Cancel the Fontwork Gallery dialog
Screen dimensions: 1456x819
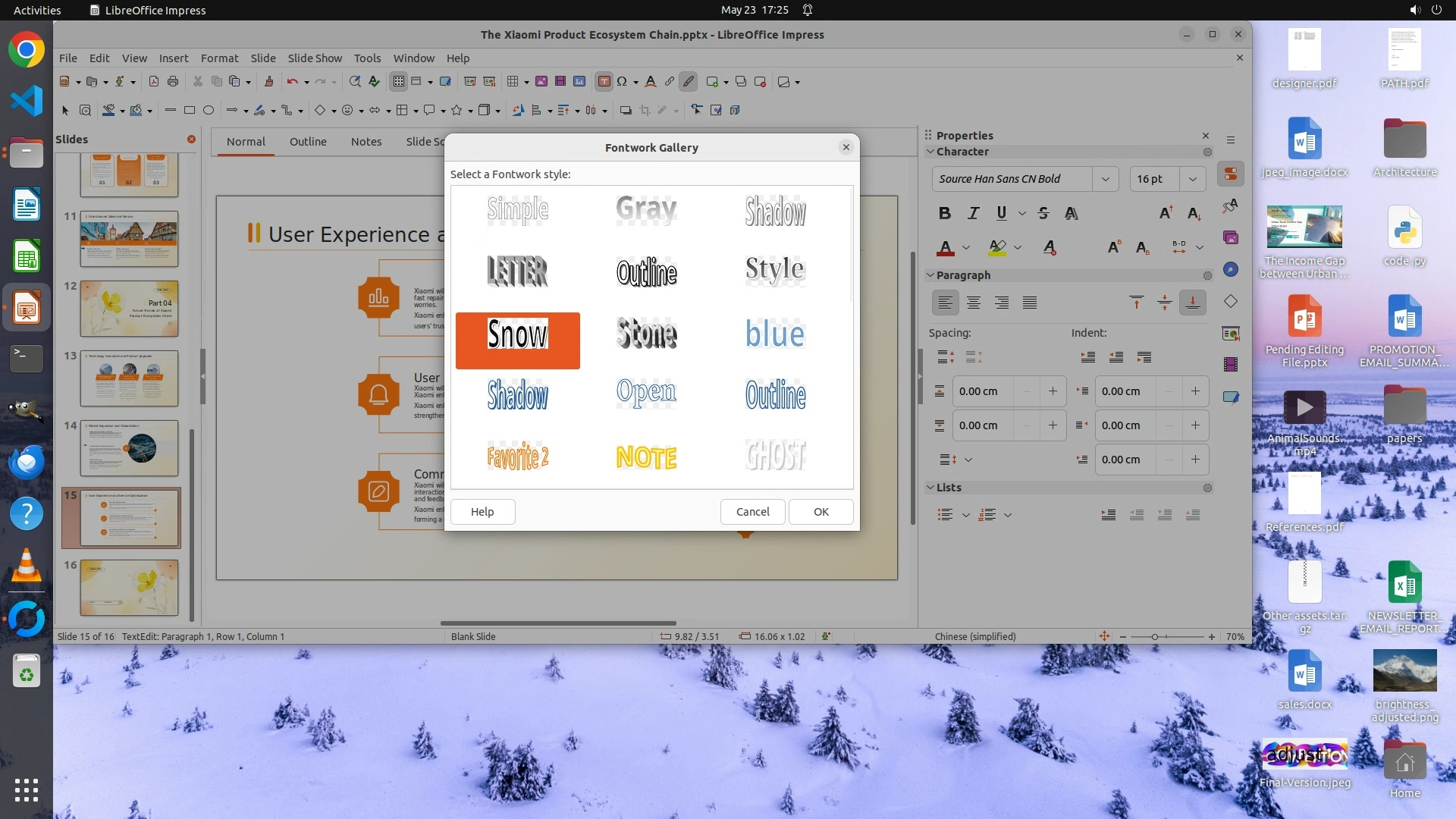click(752, 512)
